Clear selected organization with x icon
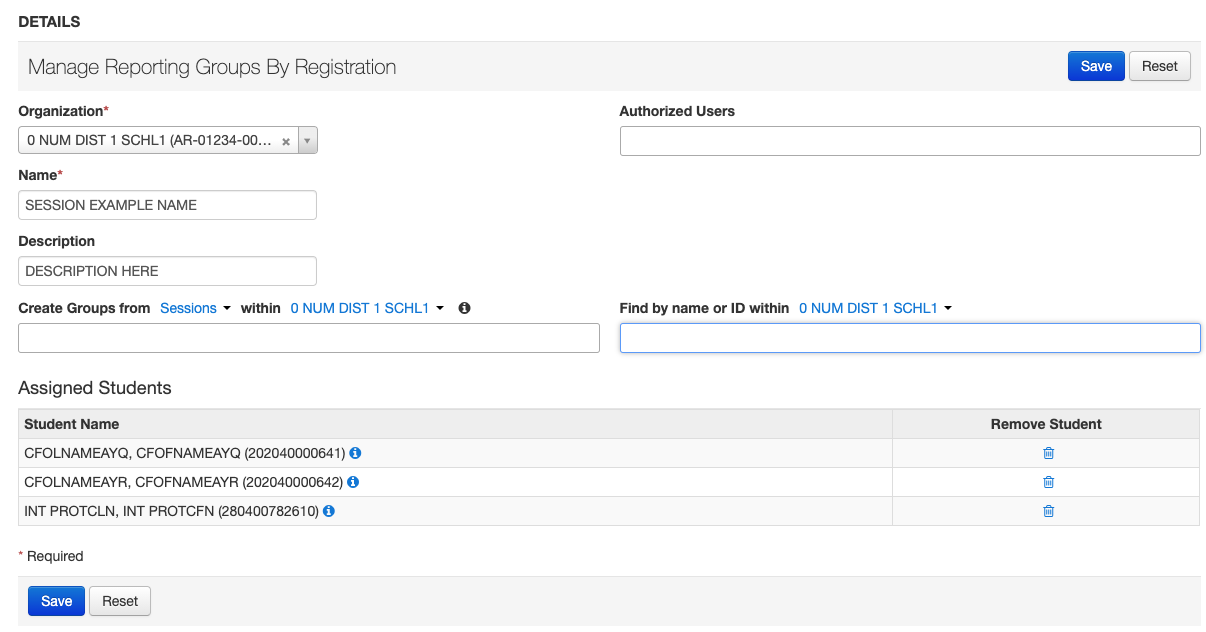This screenshot has width=1206, height=632. point(286,142)
